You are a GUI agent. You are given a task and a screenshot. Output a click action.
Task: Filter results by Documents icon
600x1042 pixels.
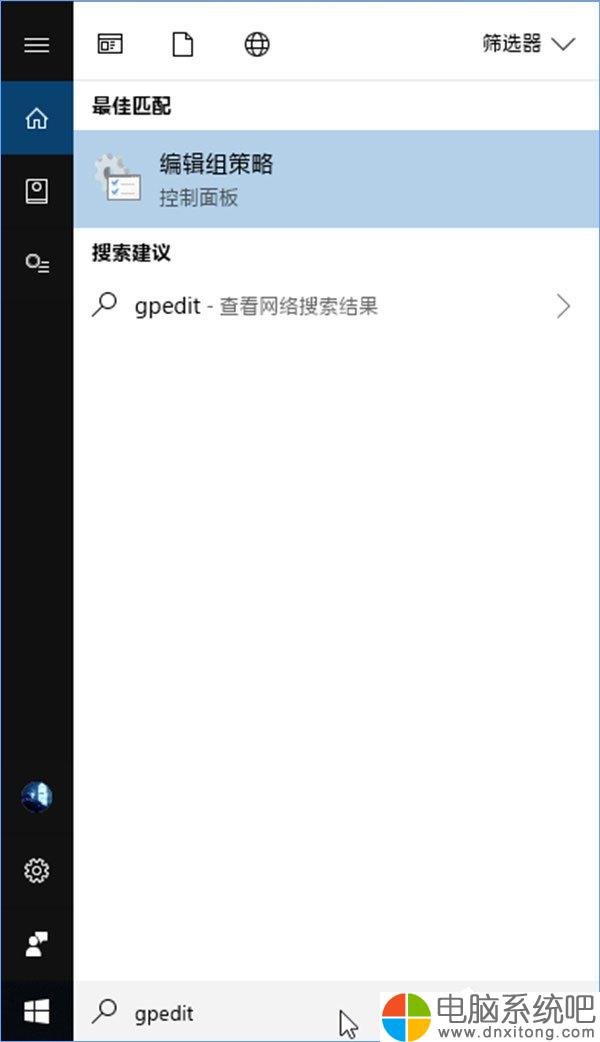pyautogui.click(x=183, y=45)
